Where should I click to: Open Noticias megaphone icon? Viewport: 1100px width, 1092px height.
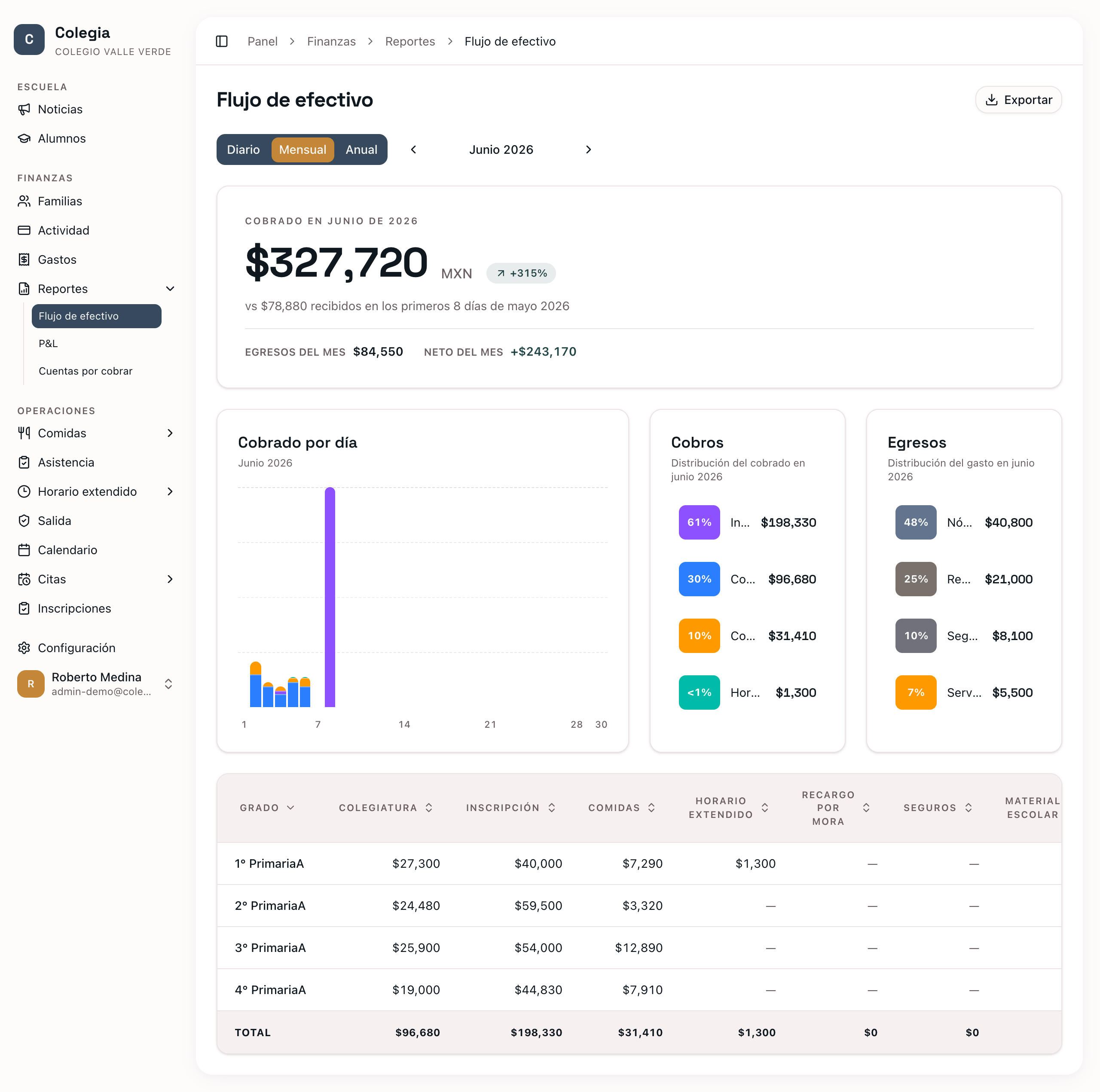click(24, 109)
